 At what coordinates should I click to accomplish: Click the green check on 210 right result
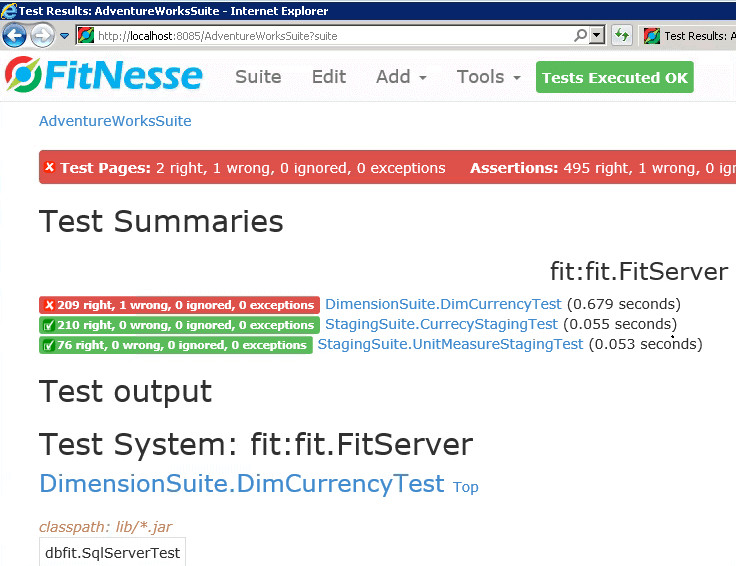point(49,325)
